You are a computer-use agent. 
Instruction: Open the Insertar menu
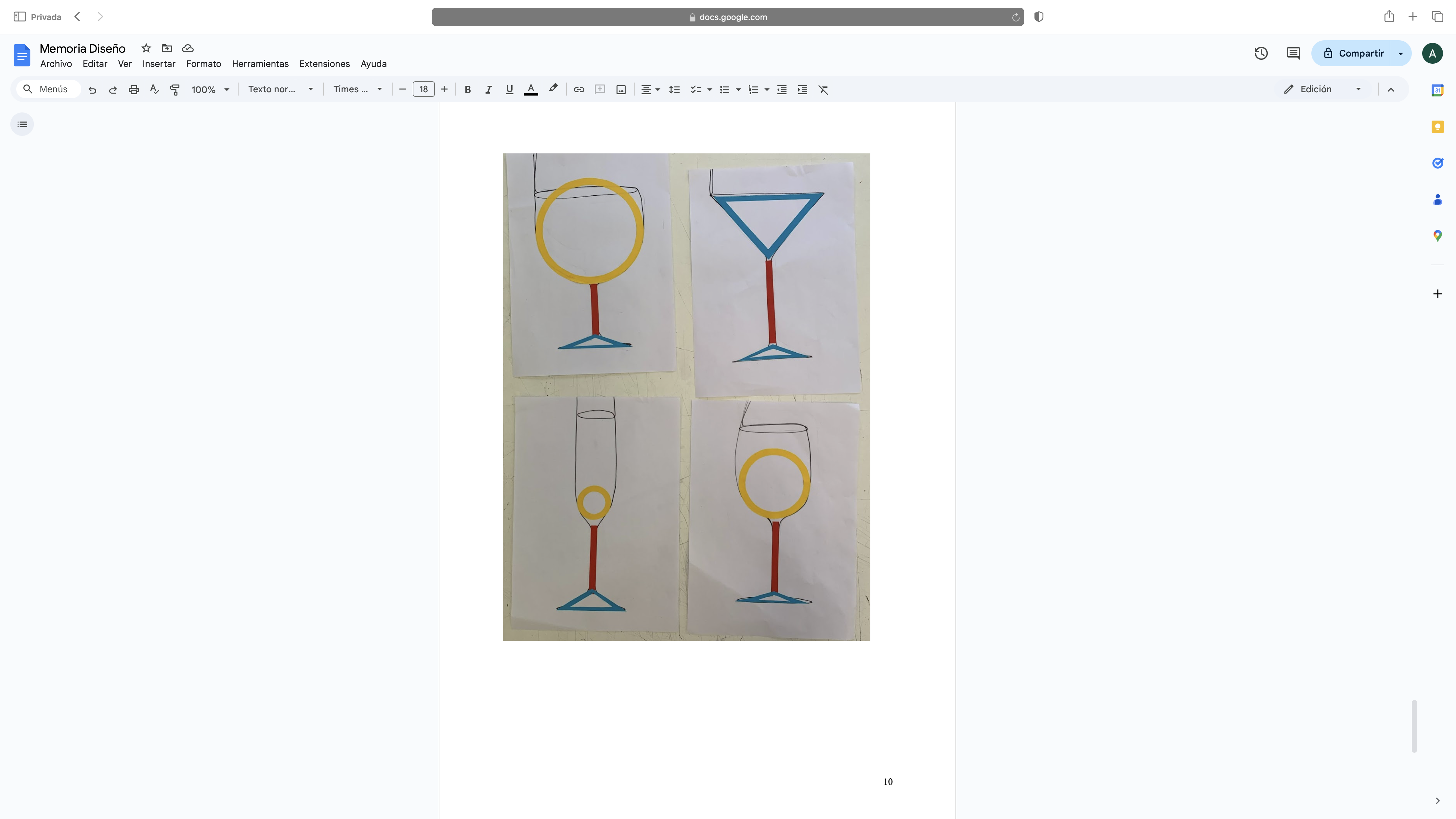pyautogui.click(x=159, y=64)
